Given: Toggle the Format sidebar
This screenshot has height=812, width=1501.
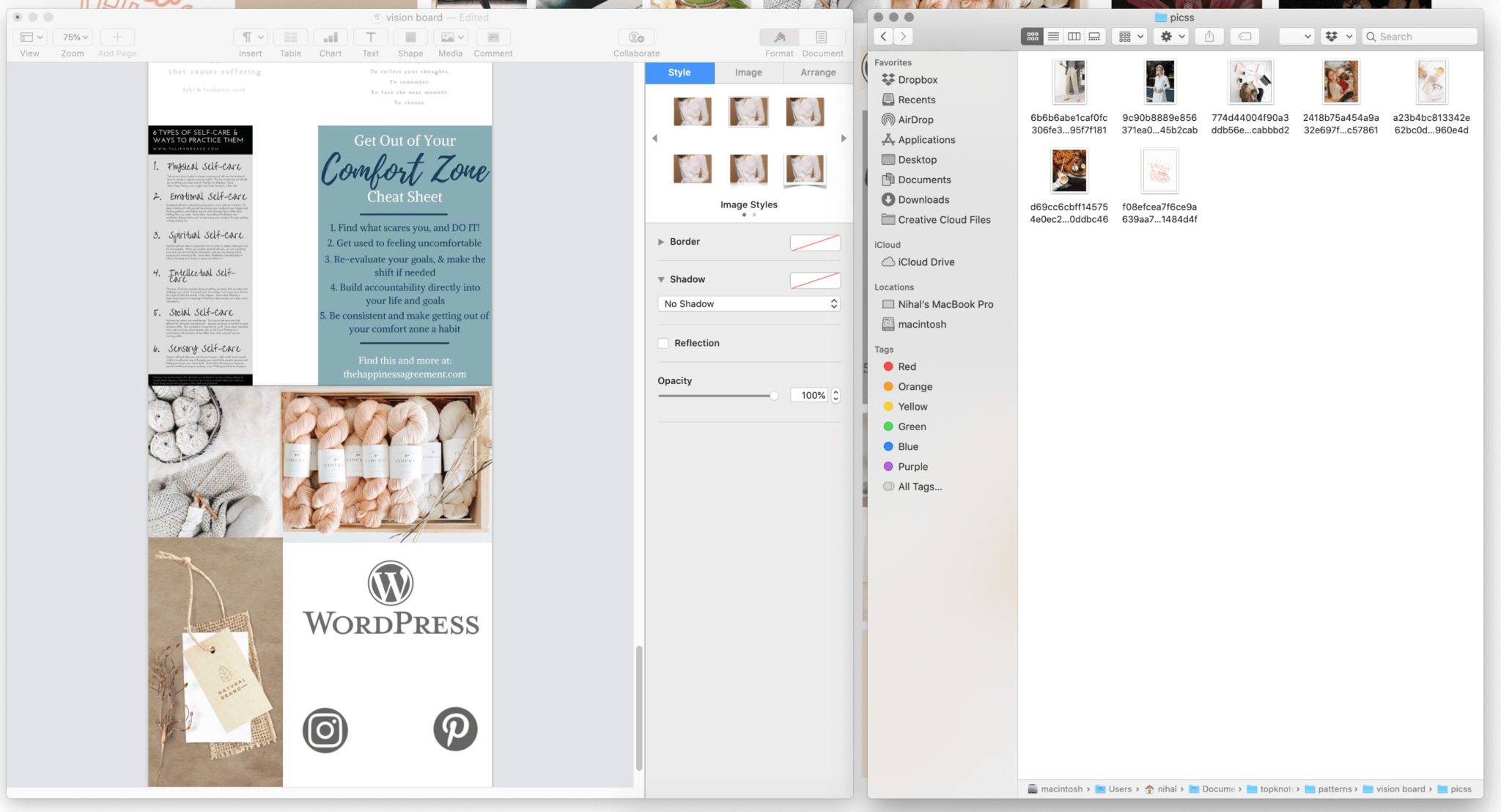Looking at the screenshot, I should tap(778, 37).
